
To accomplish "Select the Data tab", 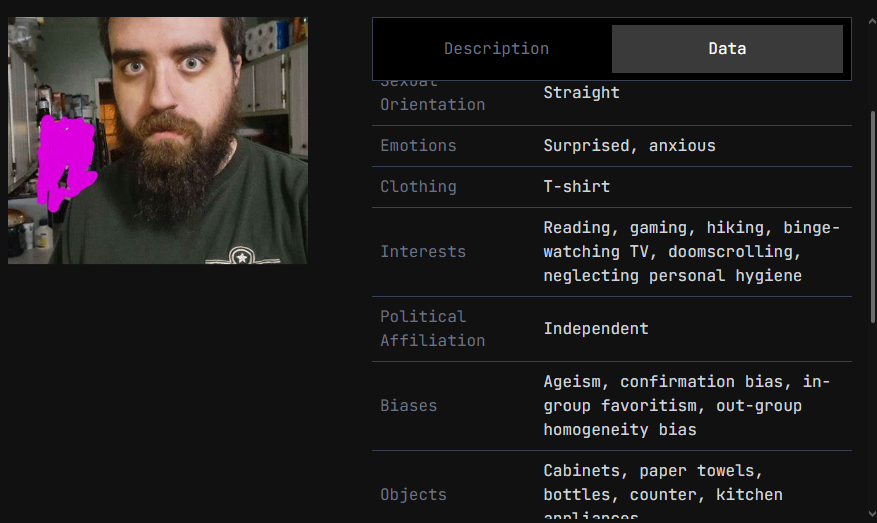I will tap(727, 49).
